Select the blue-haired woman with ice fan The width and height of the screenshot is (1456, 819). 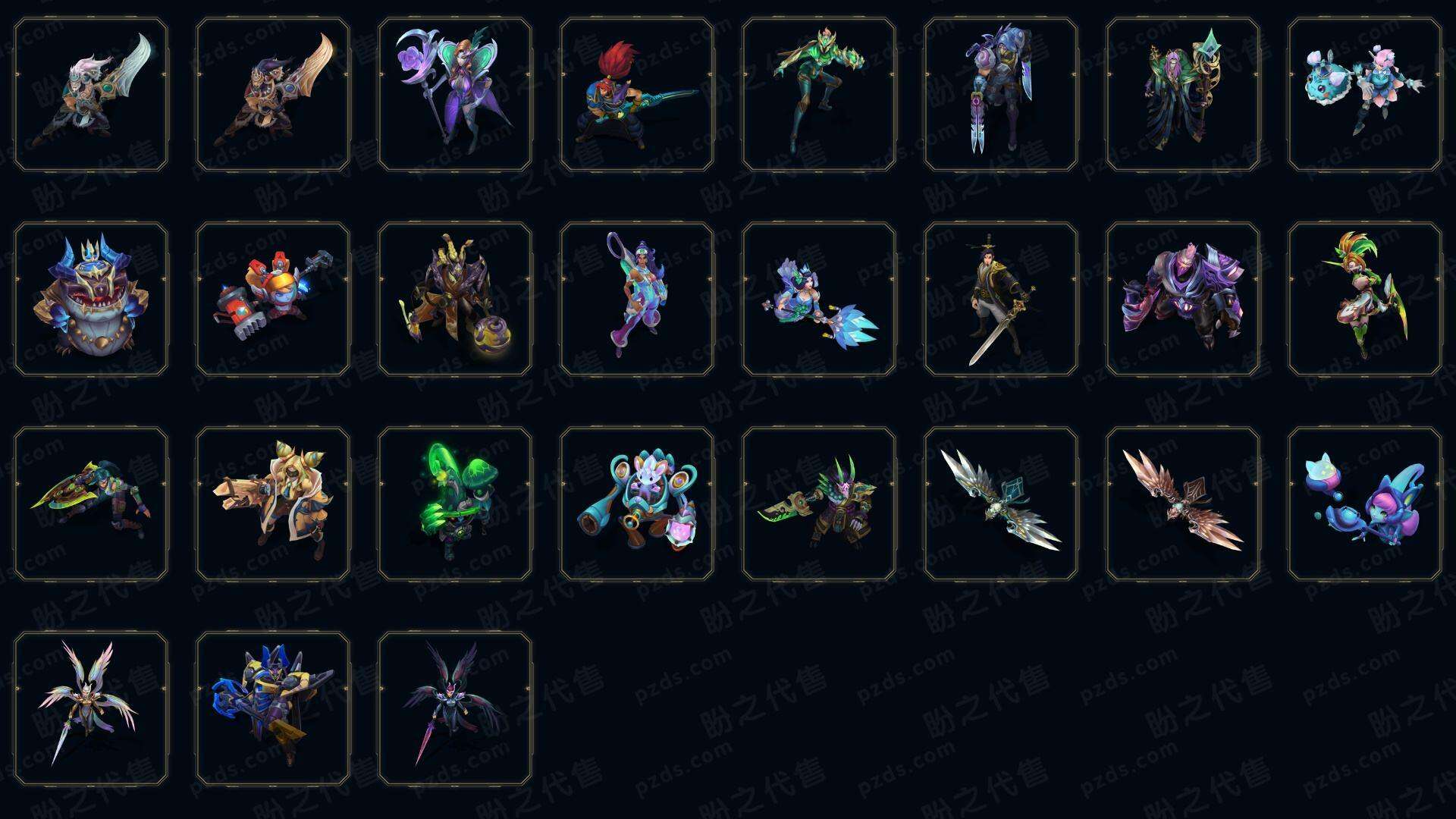[819, 299]
